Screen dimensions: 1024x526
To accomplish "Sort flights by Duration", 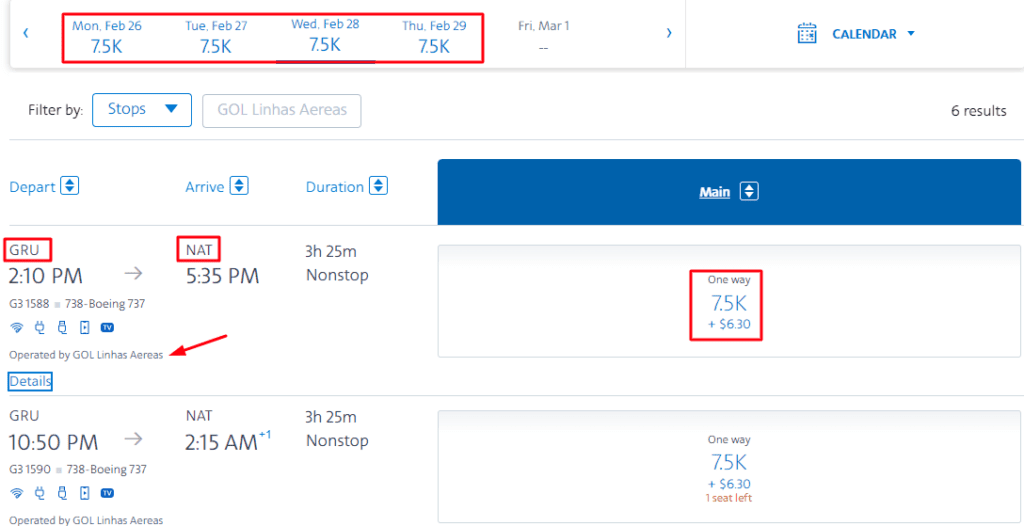I will pyautogui.click(x=378, y=186).
